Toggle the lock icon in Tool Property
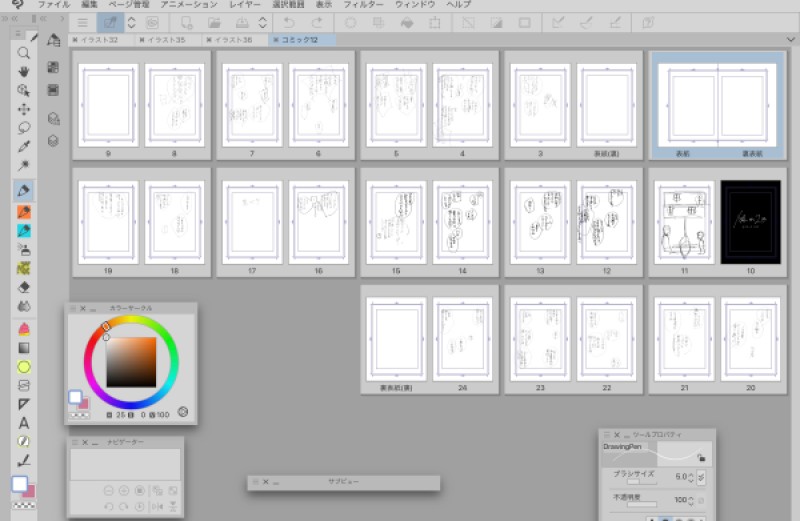Viewport: 800px width, 521px height. click(701, 457)
